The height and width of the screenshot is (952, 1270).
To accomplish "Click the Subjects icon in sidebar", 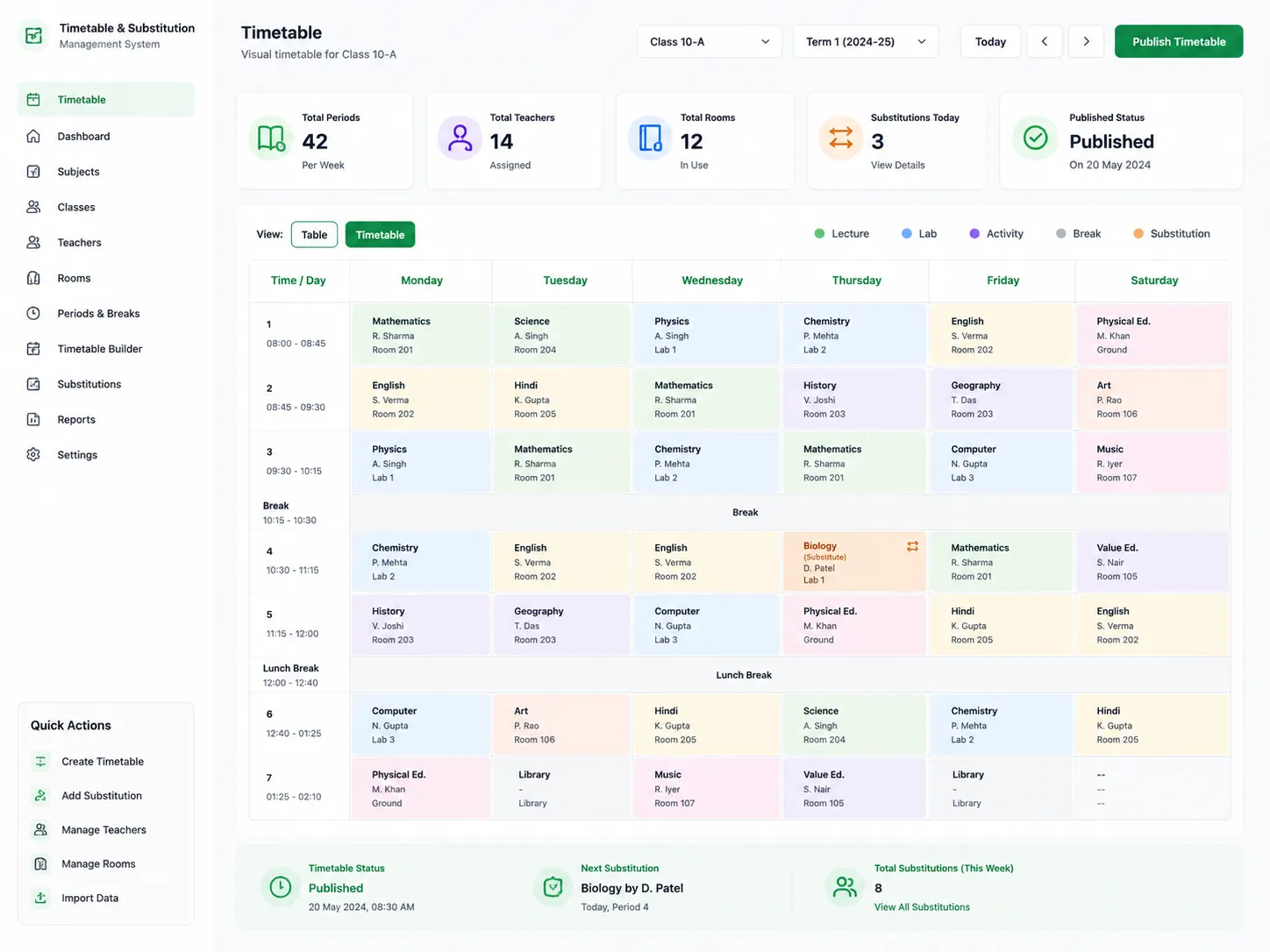I will coord(33,172).
